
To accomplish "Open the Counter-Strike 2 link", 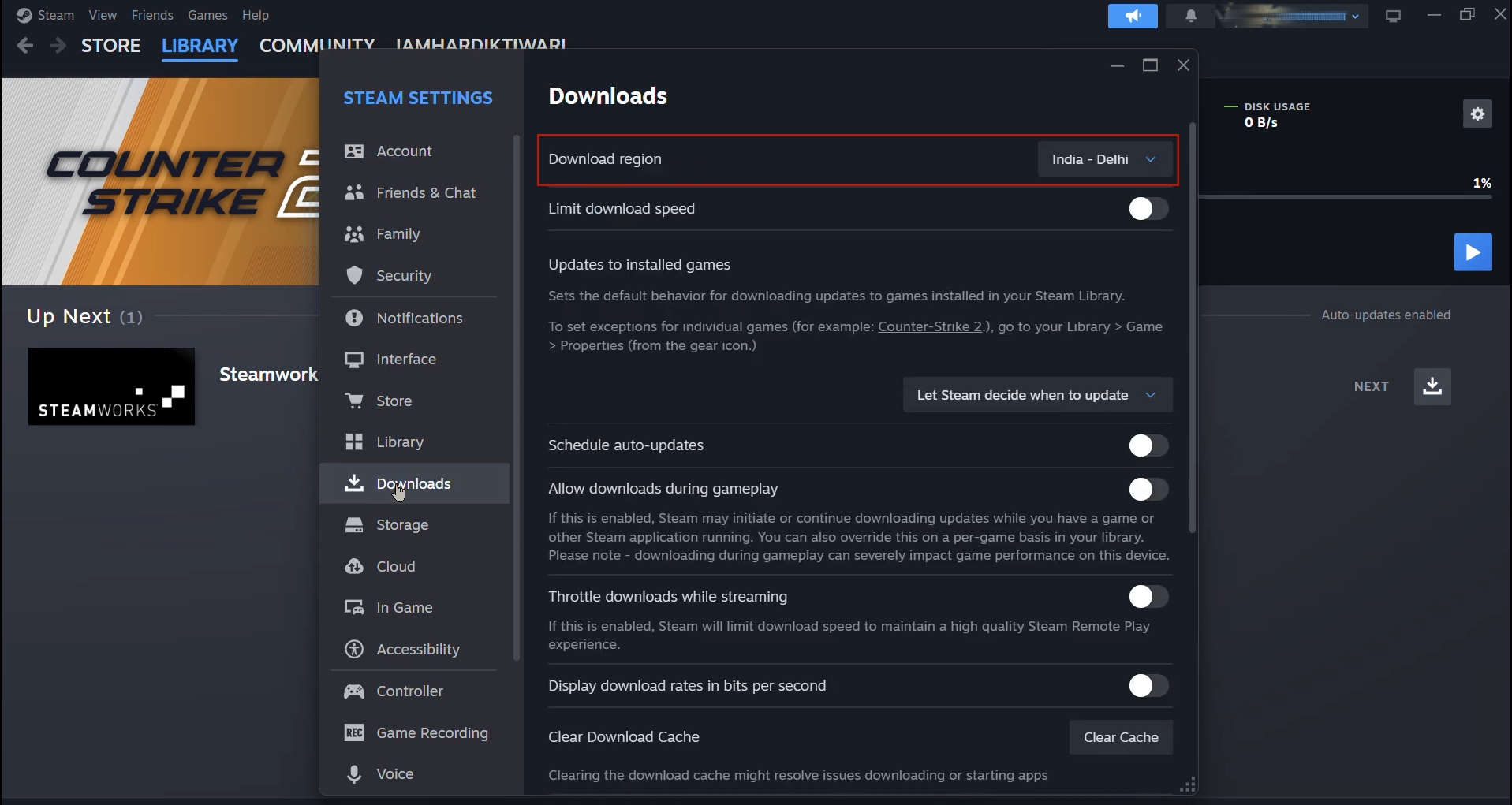I will [929, 326].
